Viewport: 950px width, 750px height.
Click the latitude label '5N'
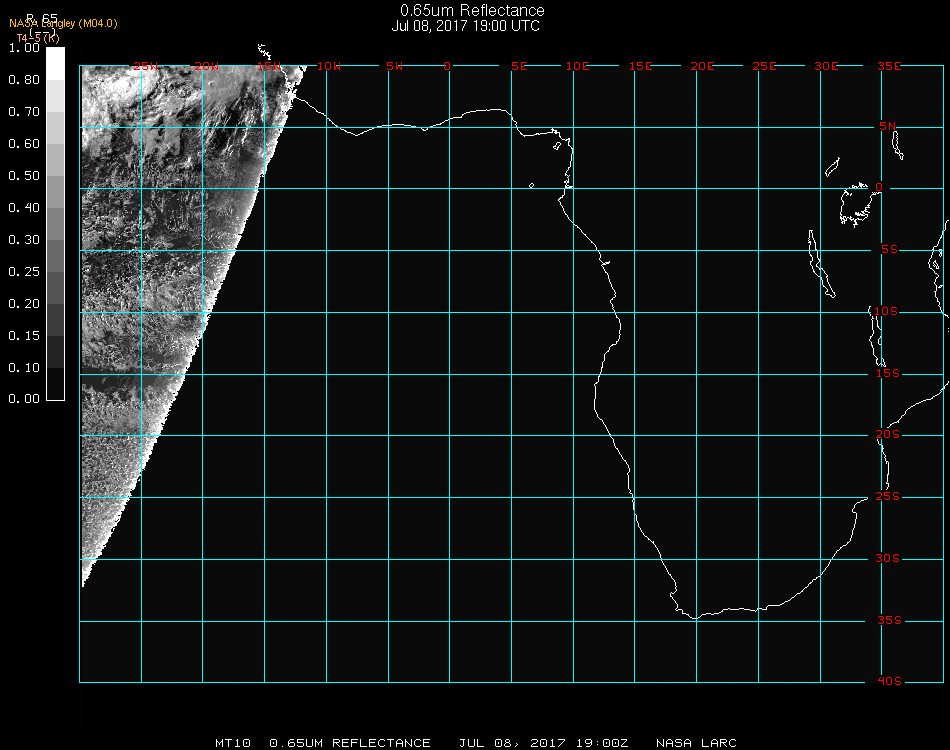tap(888, 127)
